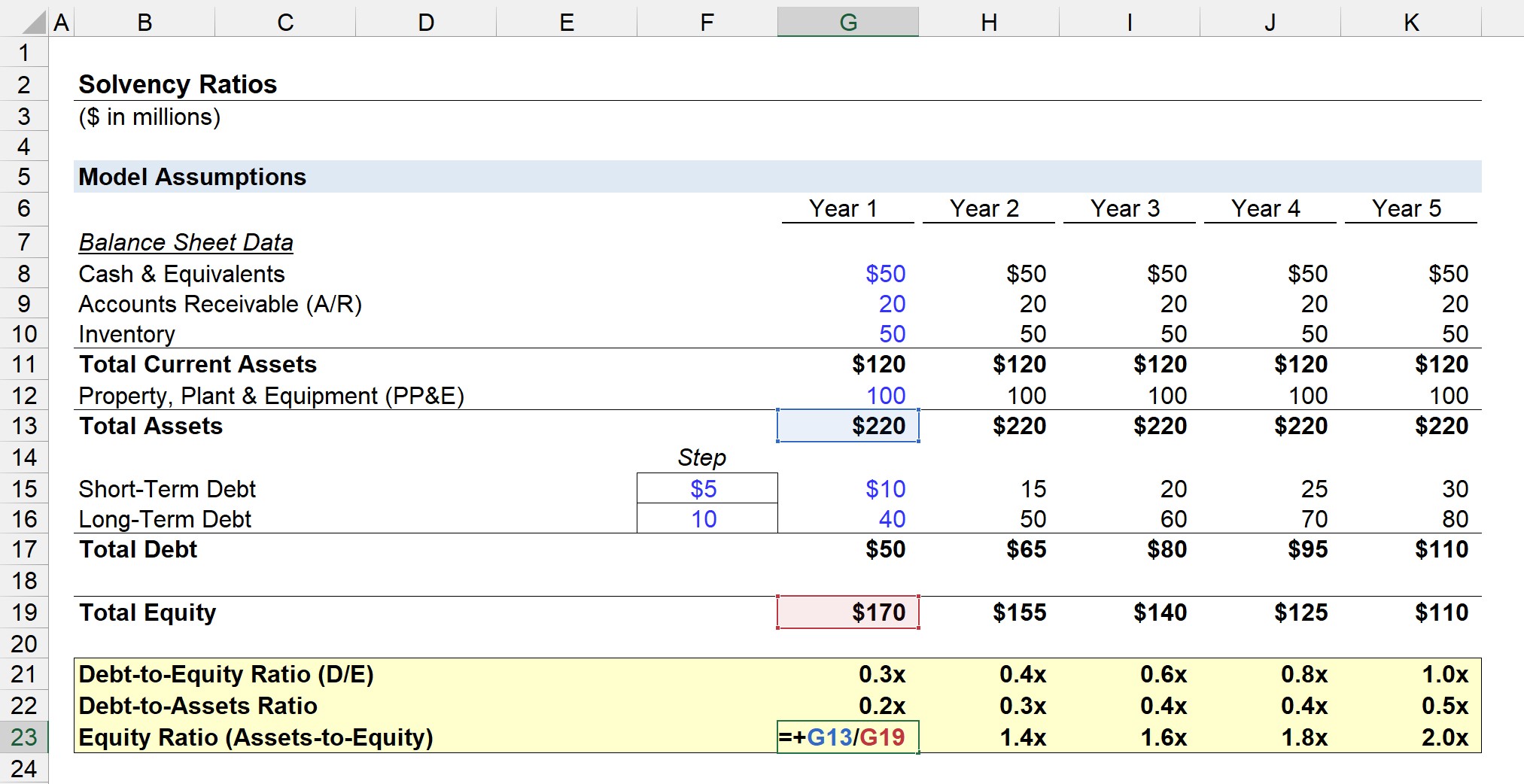Click Debt-to-Assets Ratio Year 2 value 0.3x
Viewport: 1524px width, 784px height.
[1023, 706]
